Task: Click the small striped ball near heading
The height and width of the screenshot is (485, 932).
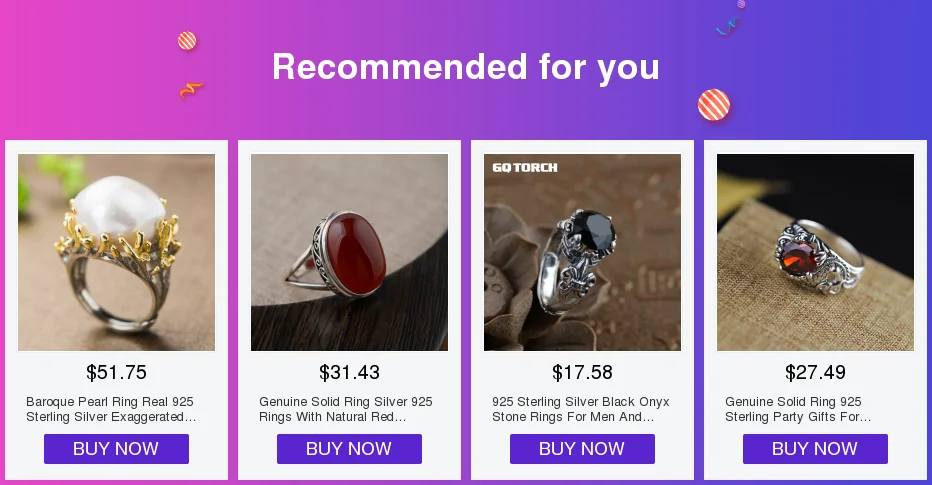Action: (187, 41)
